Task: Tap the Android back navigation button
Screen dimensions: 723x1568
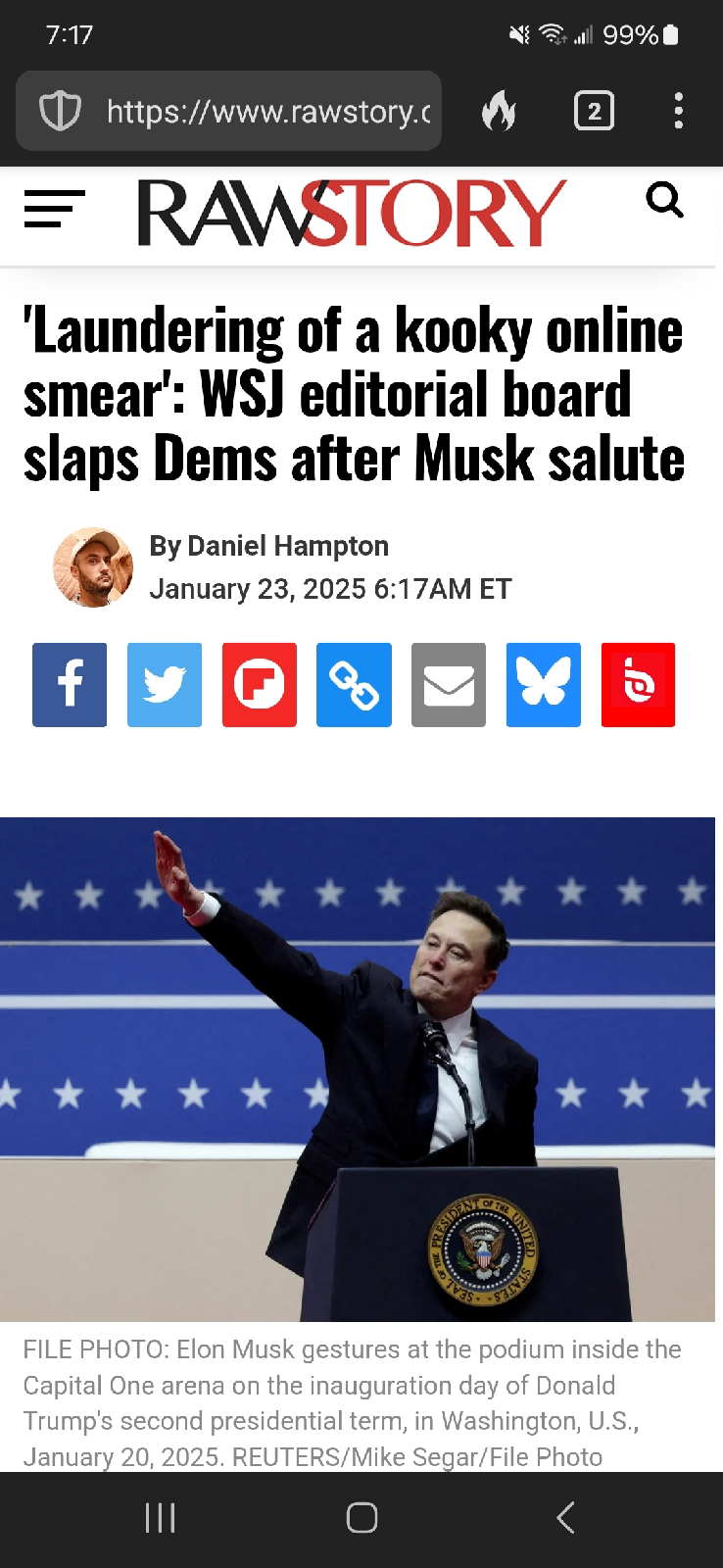Action: [x=565, y=1517]
